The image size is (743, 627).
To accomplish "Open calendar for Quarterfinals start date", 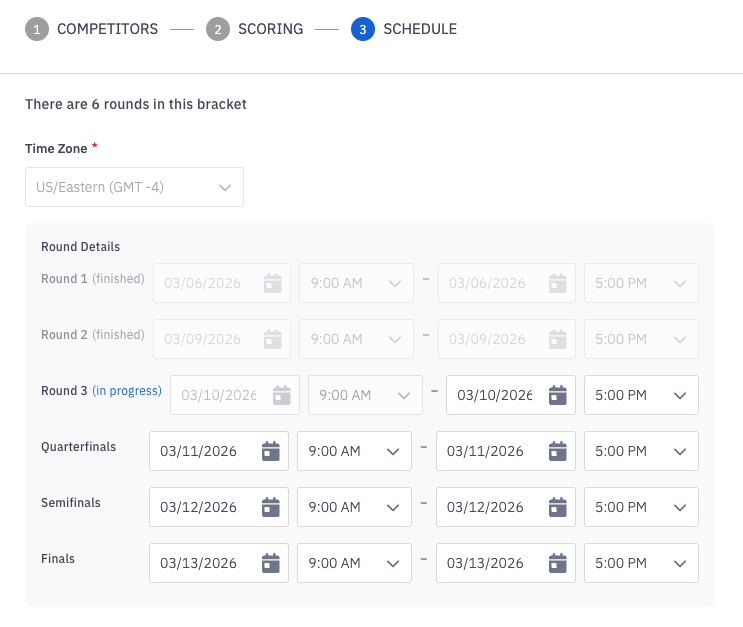I will [x=270, y=451].
